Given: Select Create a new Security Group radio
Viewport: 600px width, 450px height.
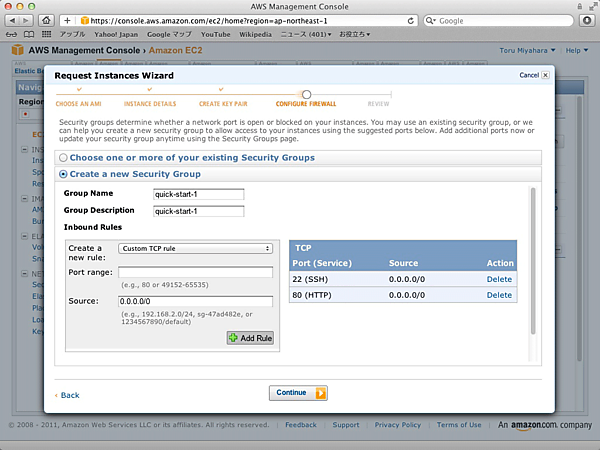Looking at the screenshot, I should (x=63, y=174).
